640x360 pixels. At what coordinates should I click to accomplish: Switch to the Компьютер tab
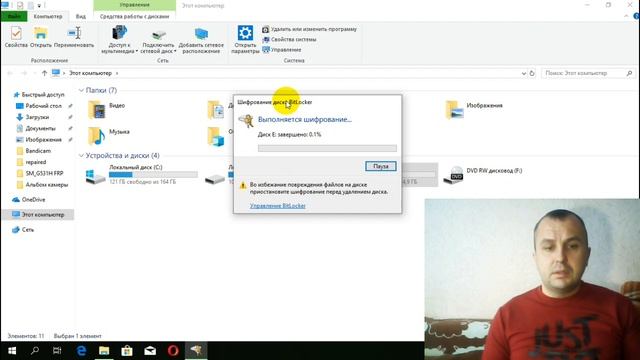pos(48,16)
